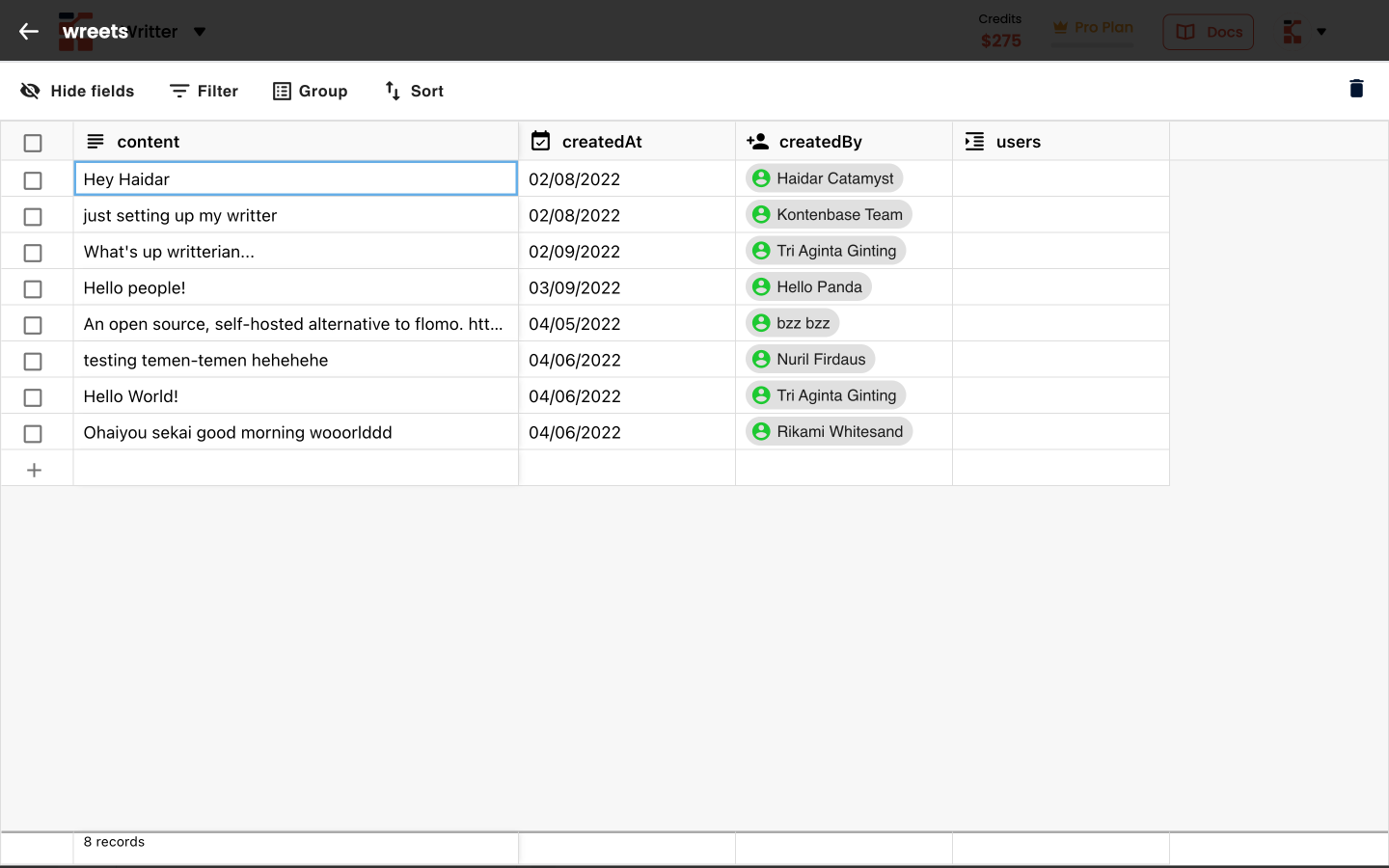Image resolution: width=1389 pixels, height=868 pixels.
Task: Add a new record with plus icon
Action: 34,471
